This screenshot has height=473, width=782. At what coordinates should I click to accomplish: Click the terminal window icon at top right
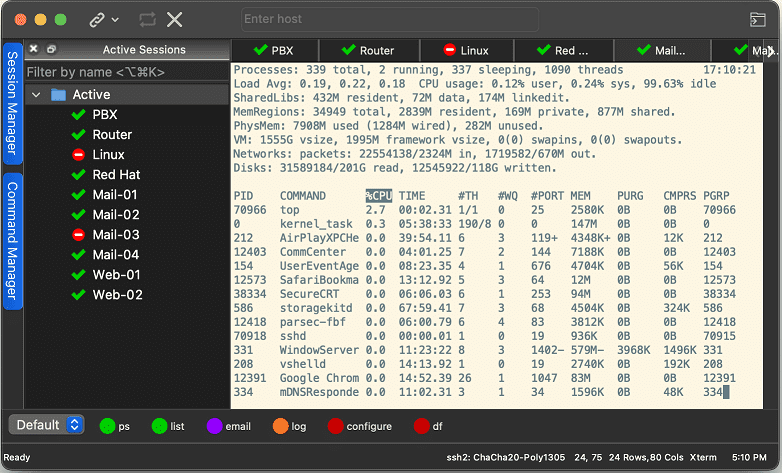[x=758, y=19]
